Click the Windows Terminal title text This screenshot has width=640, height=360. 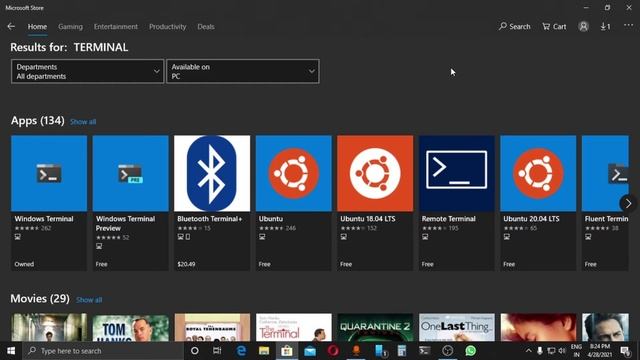click(44, 219)
